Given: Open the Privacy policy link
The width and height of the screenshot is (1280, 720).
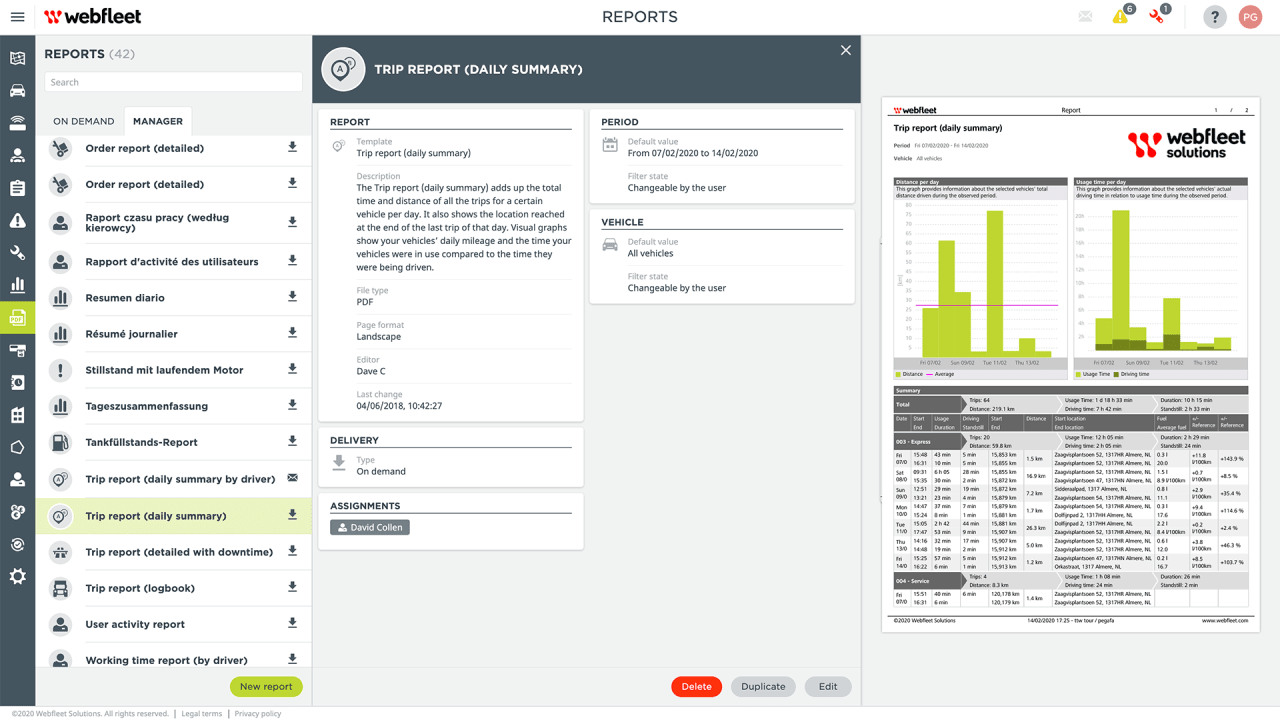Looking at the screenshot, I should coord(258,714).
